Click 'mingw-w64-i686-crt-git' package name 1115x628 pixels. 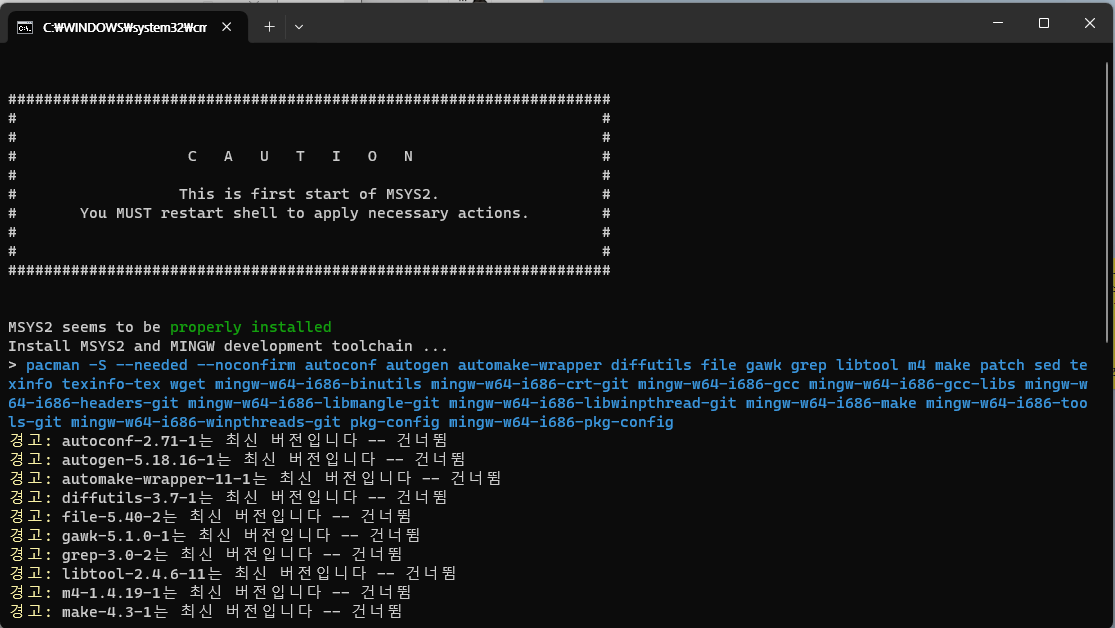[x=530, y=384]
